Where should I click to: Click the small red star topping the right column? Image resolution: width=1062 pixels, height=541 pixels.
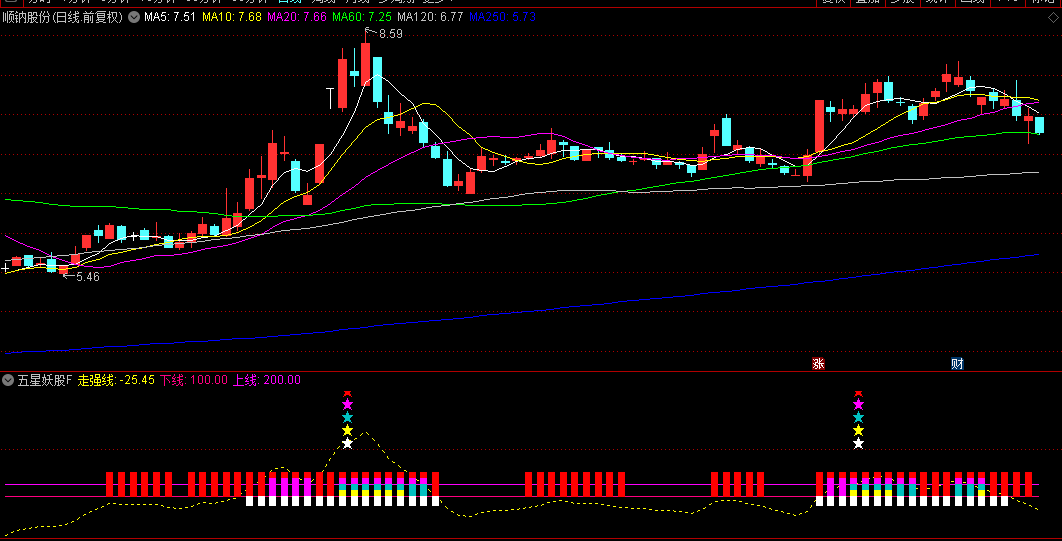[859, 393]
